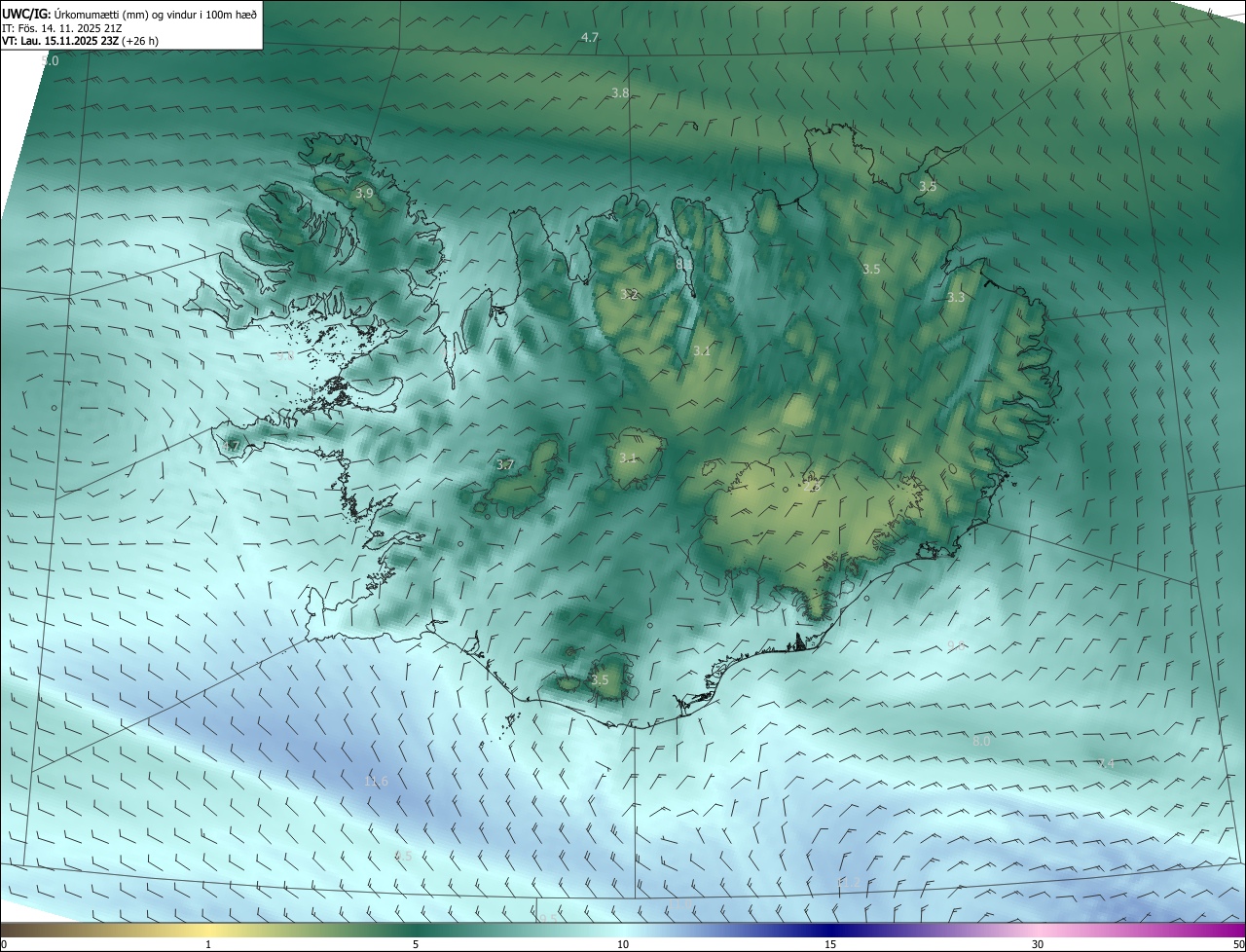Click the 8.1 value label on the map
Image resolution: width=1246 pixels, height=952 pixels.
[x=684, y=263]
